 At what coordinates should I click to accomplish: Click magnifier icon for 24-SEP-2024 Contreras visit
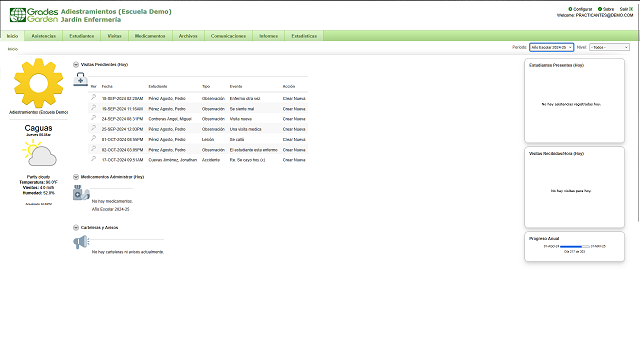[93, 118]
